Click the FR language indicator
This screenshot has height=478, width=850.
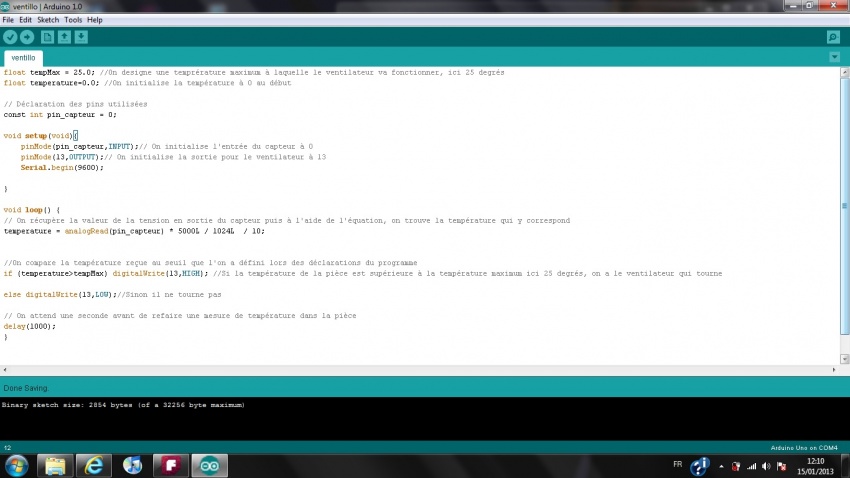coord(678,464)
